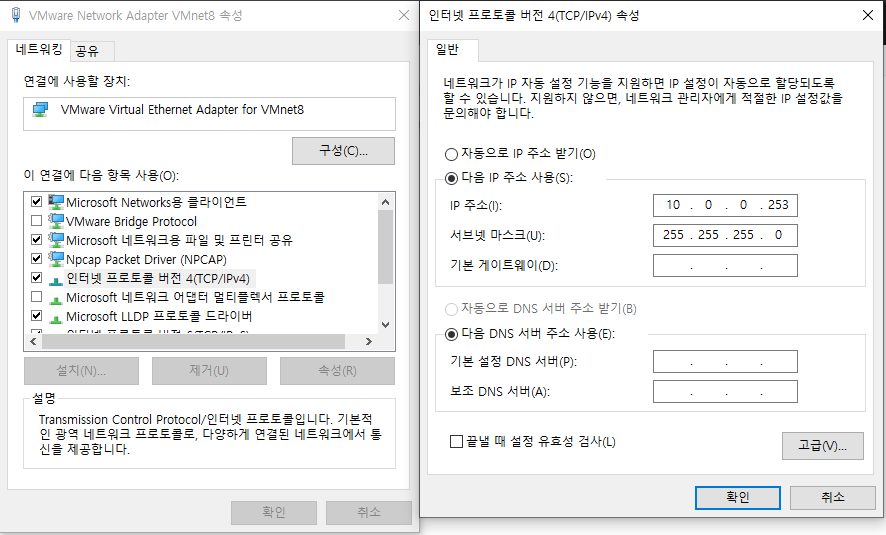The image size is (886, 535).
Task: Enable the VMware Bridge Protocol checkbox
Action: [x=37, y=220]
